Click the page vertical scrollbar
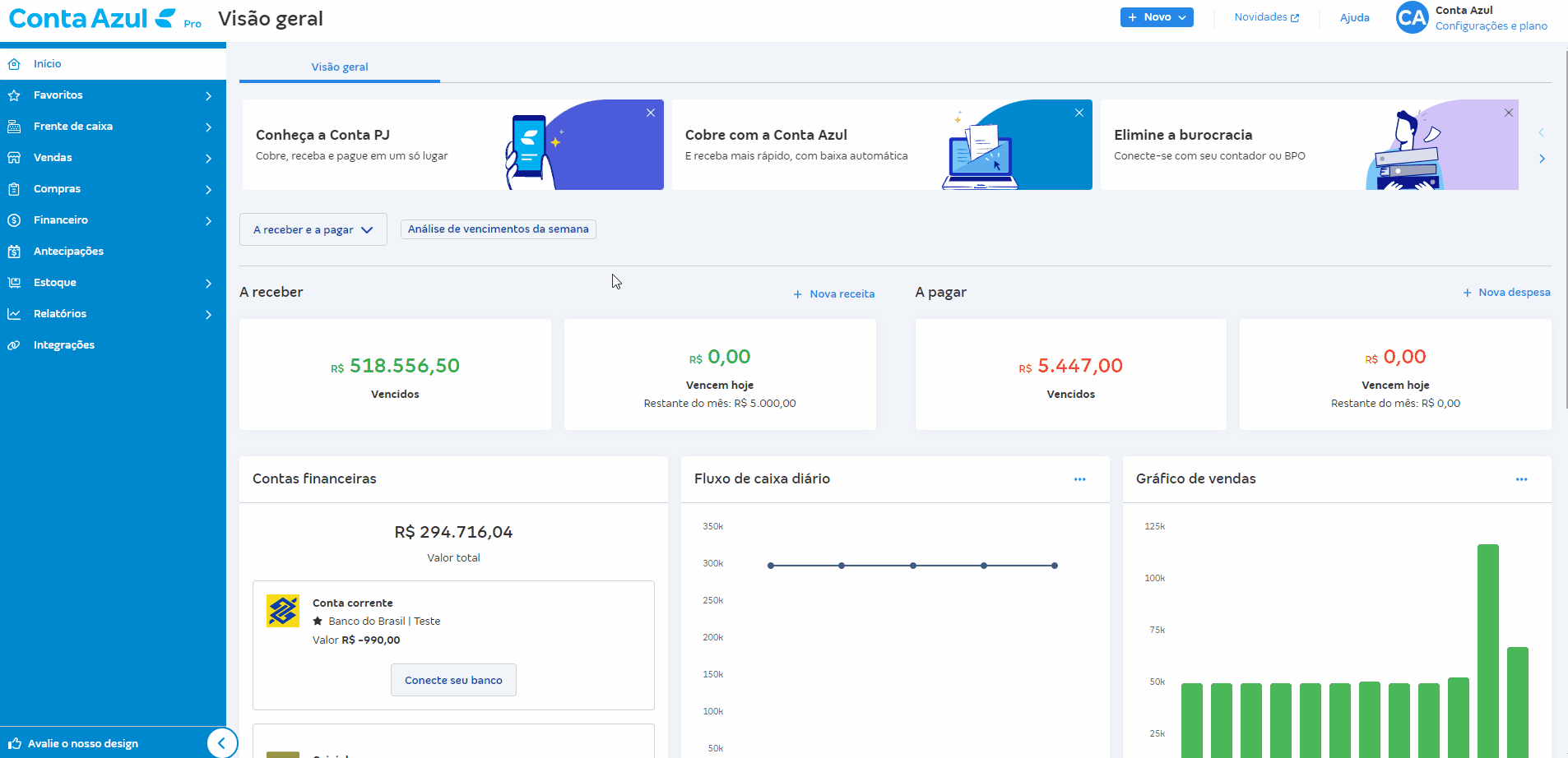The image size is (1568, 758). [1566, 230]
